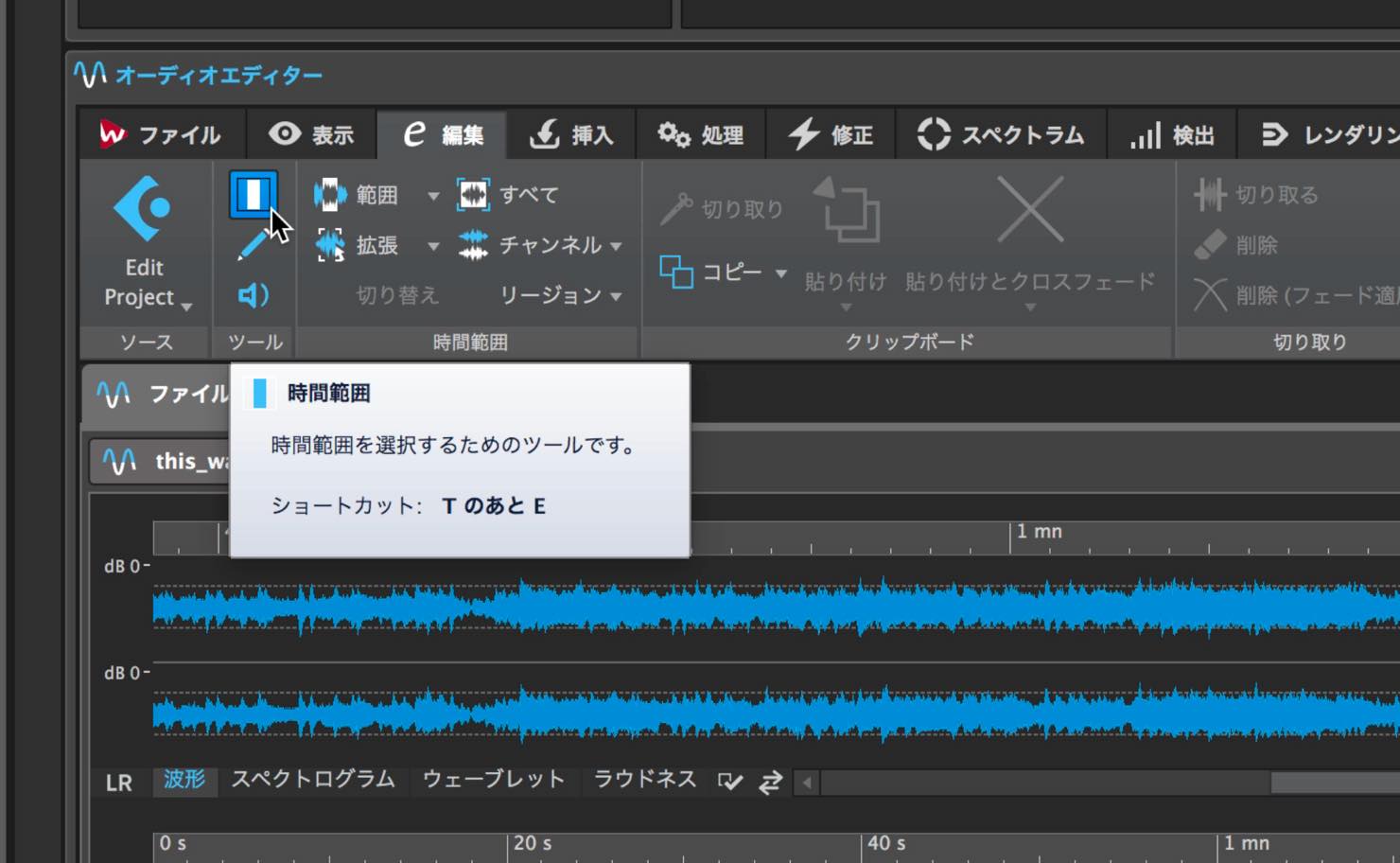This screenshot has height=863, width=1400.
Task: Select the スペクトログラム view tab
Action: click(313, 780)
